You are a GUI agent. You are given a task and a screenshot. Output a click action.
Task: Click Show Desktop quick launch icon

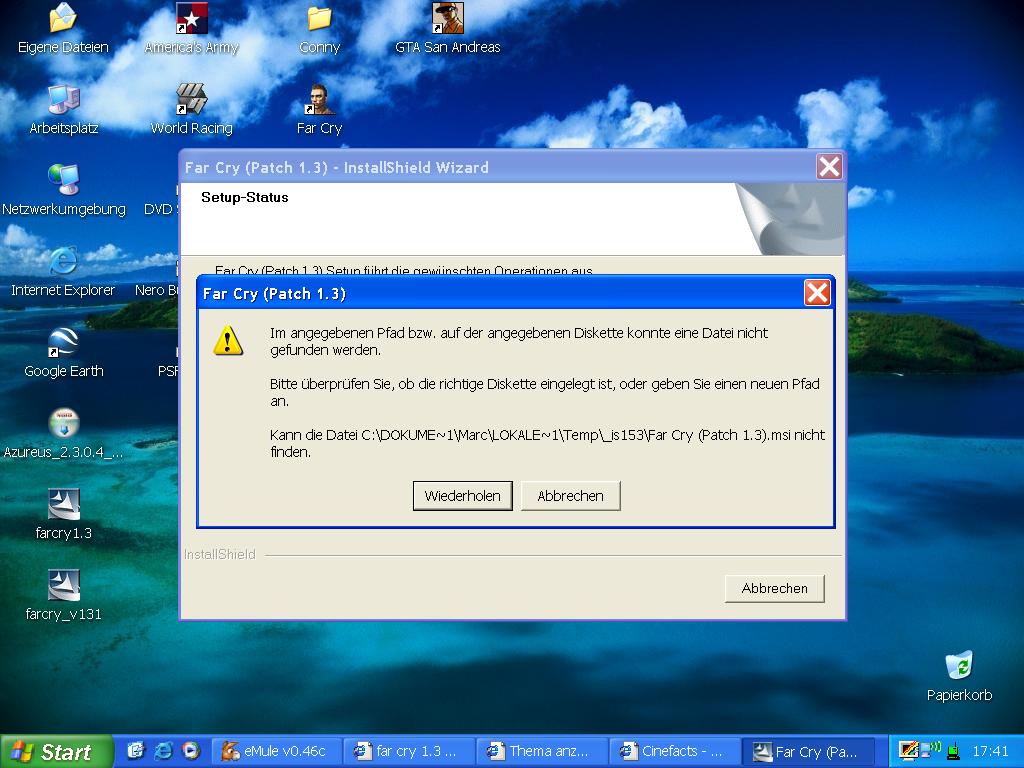[x=135, y=751]
